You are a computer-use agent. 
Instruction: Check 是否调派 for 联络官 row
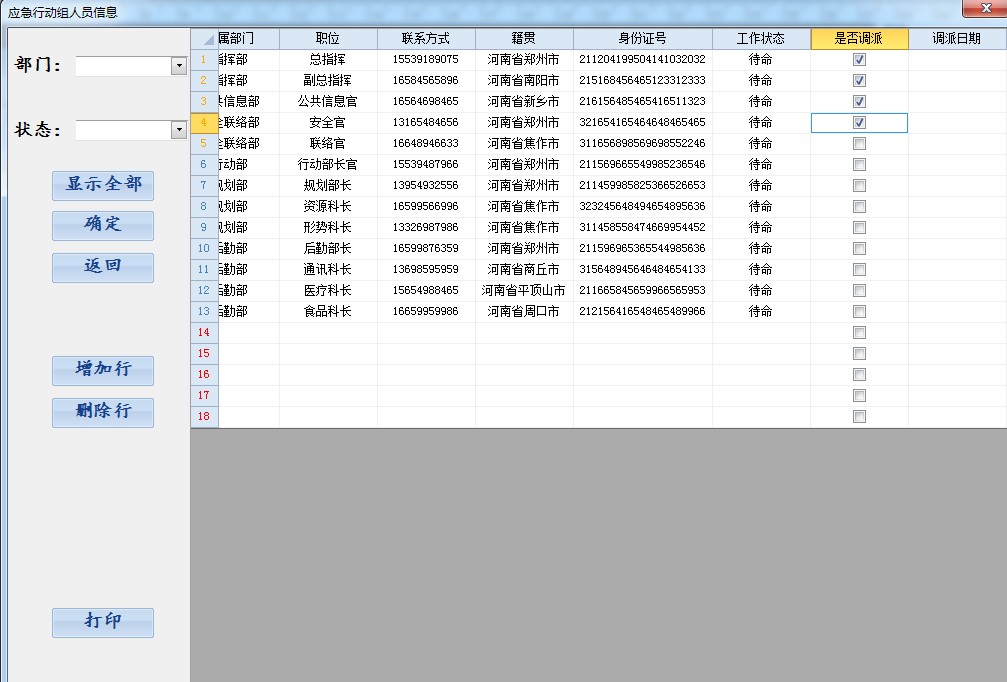(859, 143)
